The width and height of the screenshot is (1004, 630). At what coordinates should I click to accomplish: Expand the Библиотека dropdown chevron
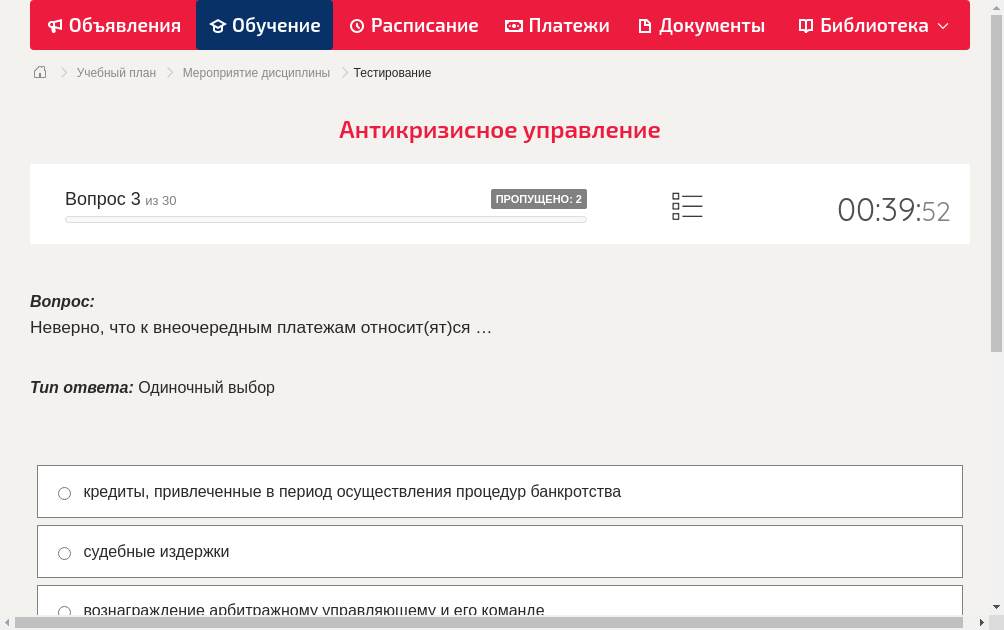[x=943, y=27]
